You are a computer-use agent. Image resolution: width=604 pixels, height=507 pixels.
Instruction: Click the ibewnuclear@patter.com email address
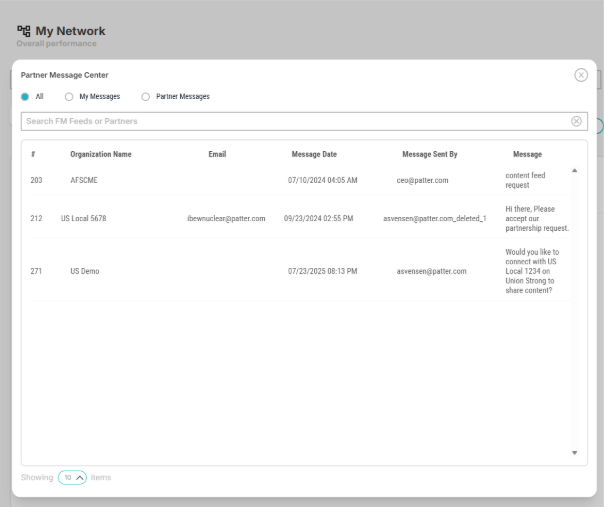(226, 218)
